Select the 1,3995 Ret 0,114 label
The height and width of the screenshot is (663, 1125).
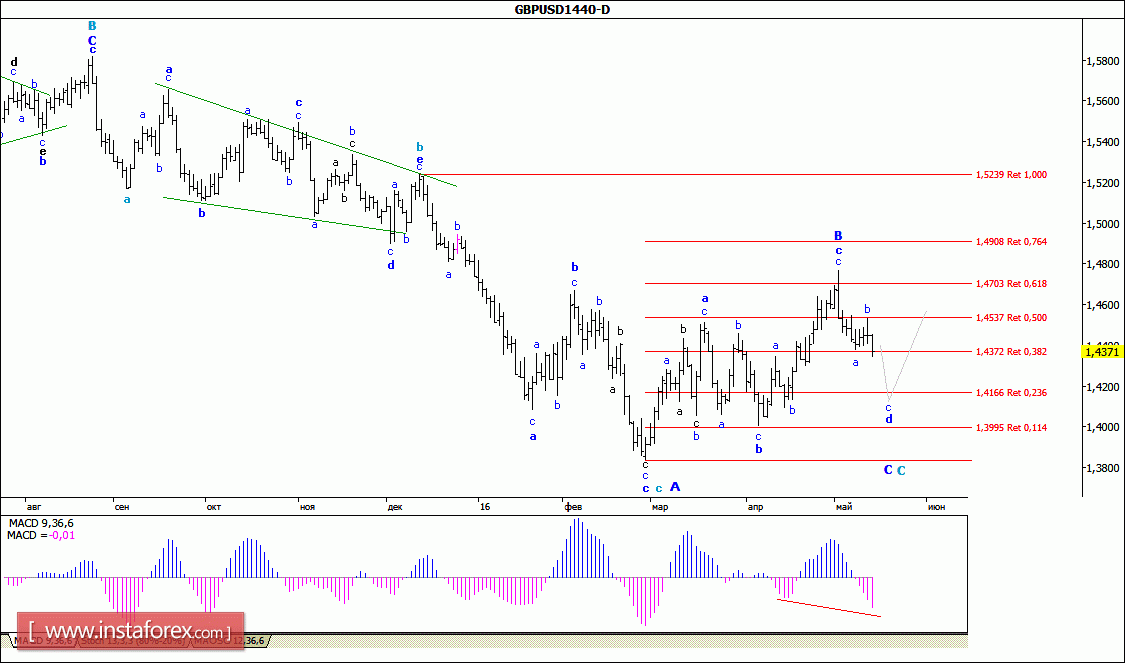(x=1011, y=428)
